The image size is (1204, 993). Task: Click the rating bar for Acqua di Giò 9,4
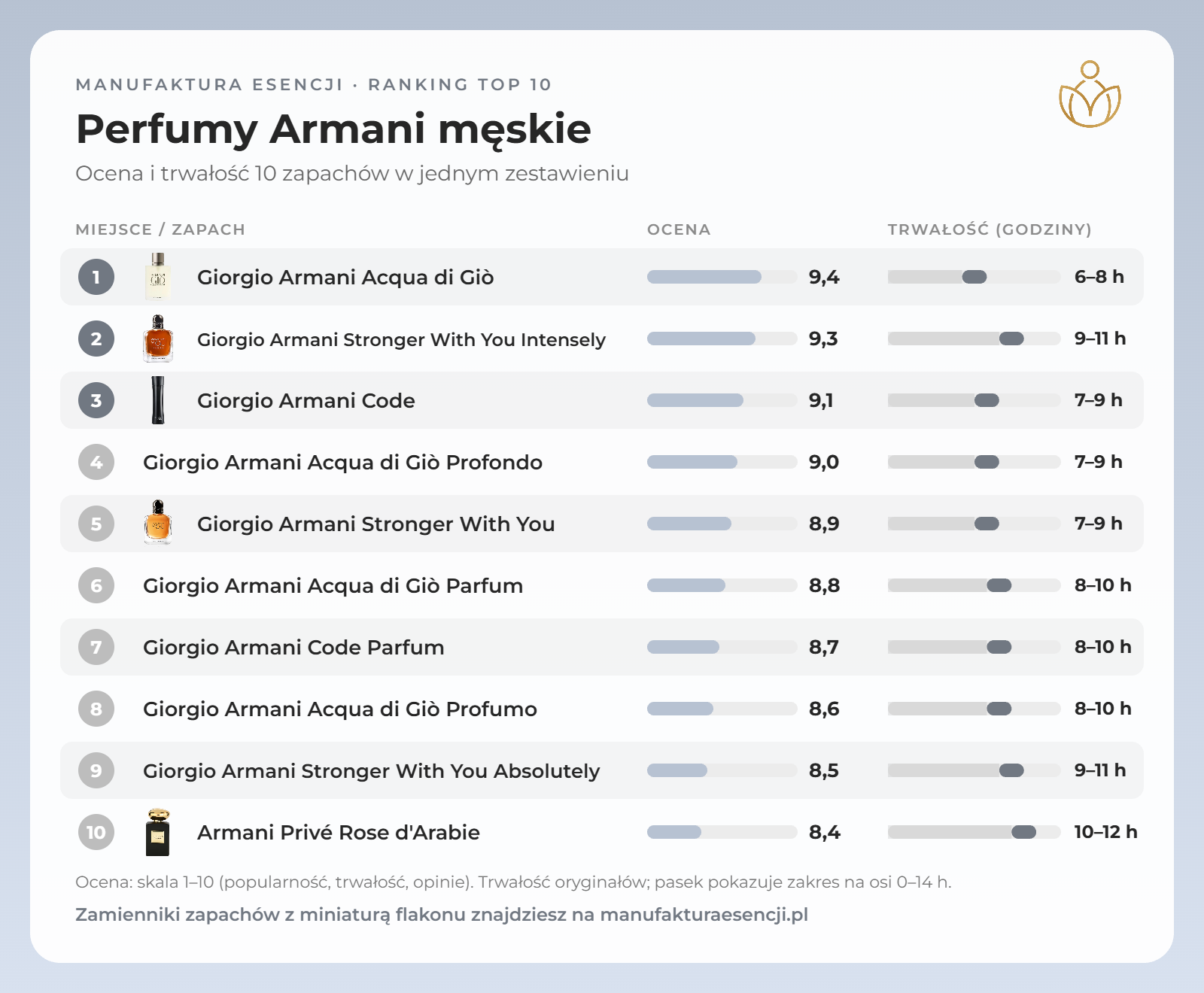coord(722,277)
